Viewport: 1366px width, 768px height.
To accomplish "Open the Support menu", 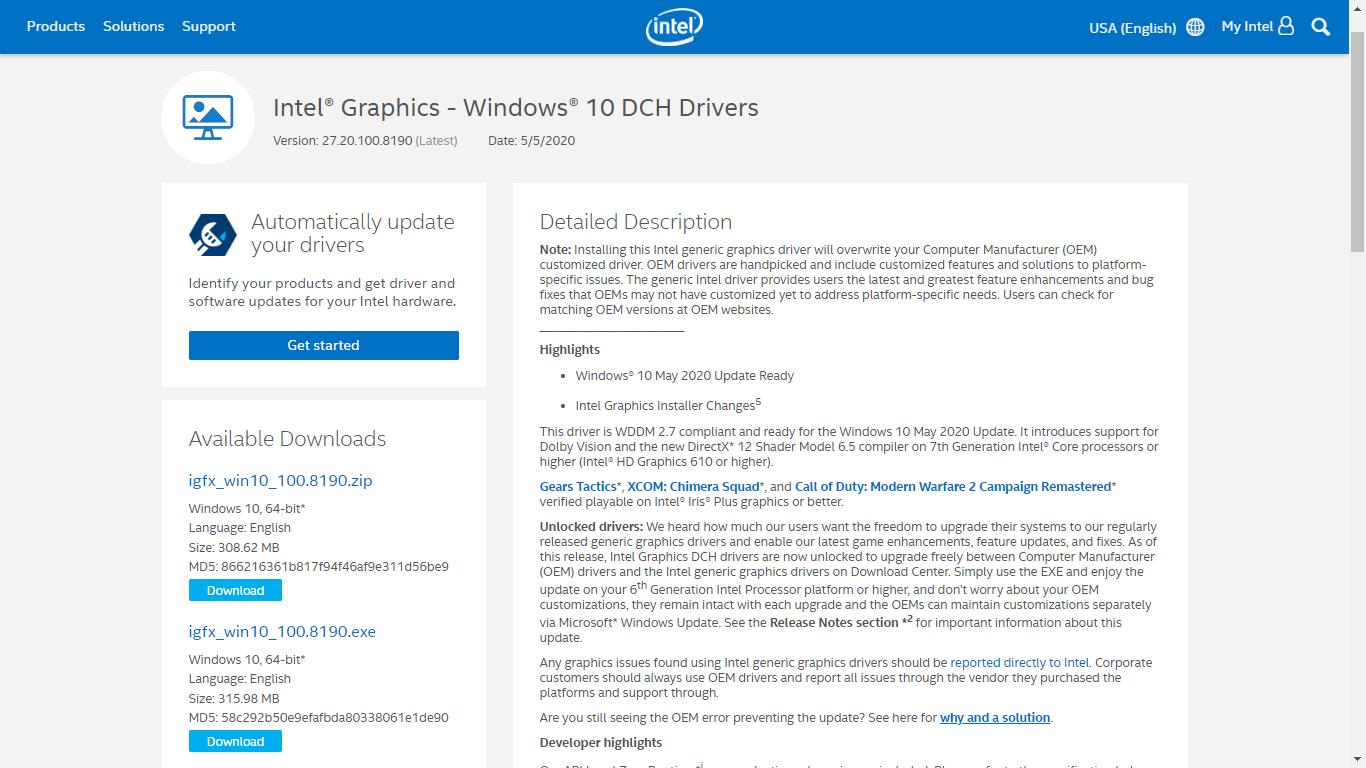I will coord(208,26).
